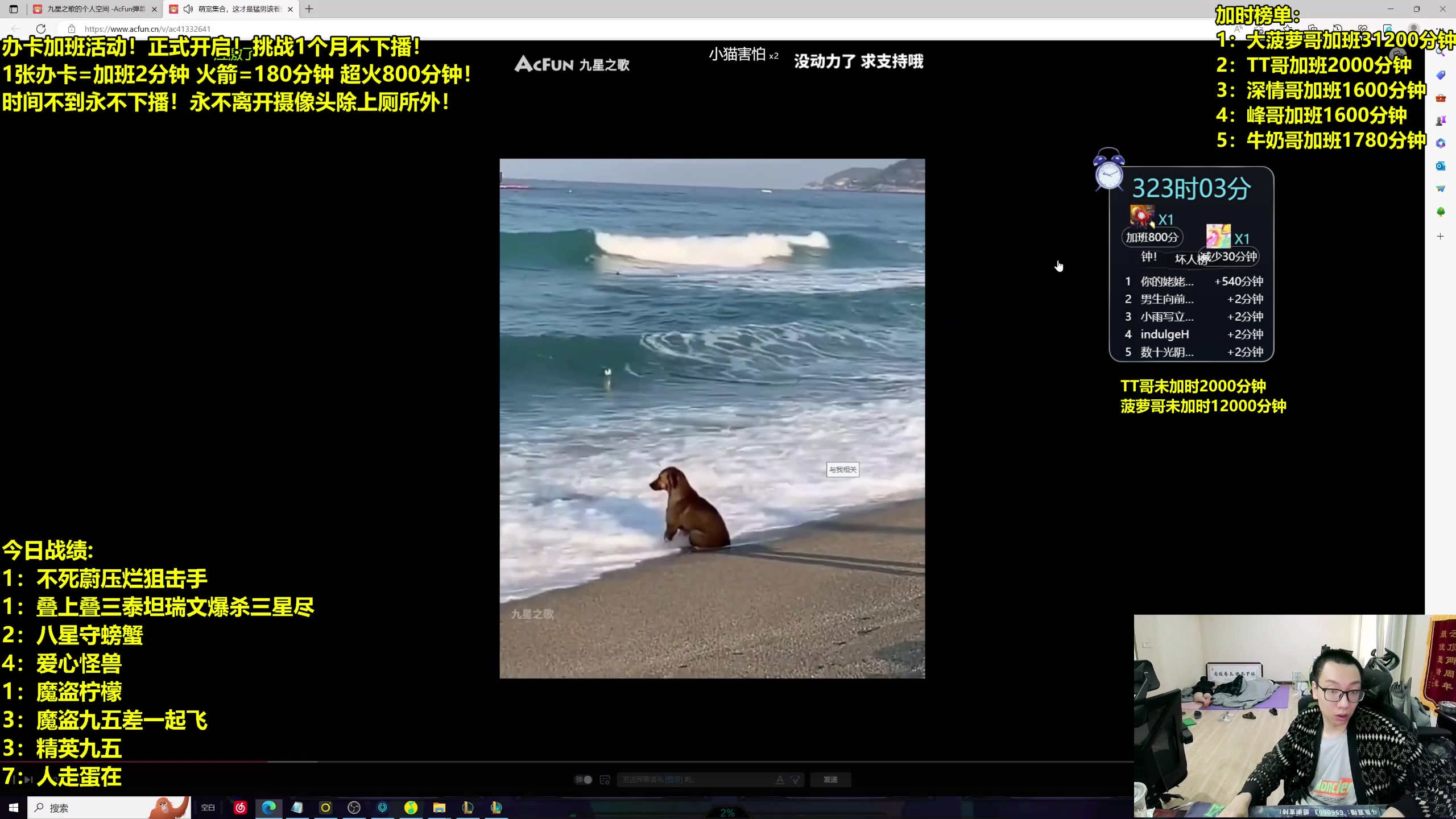
Task: Open Edge sidebar Tools briefcase icon
Action: 1440,98
